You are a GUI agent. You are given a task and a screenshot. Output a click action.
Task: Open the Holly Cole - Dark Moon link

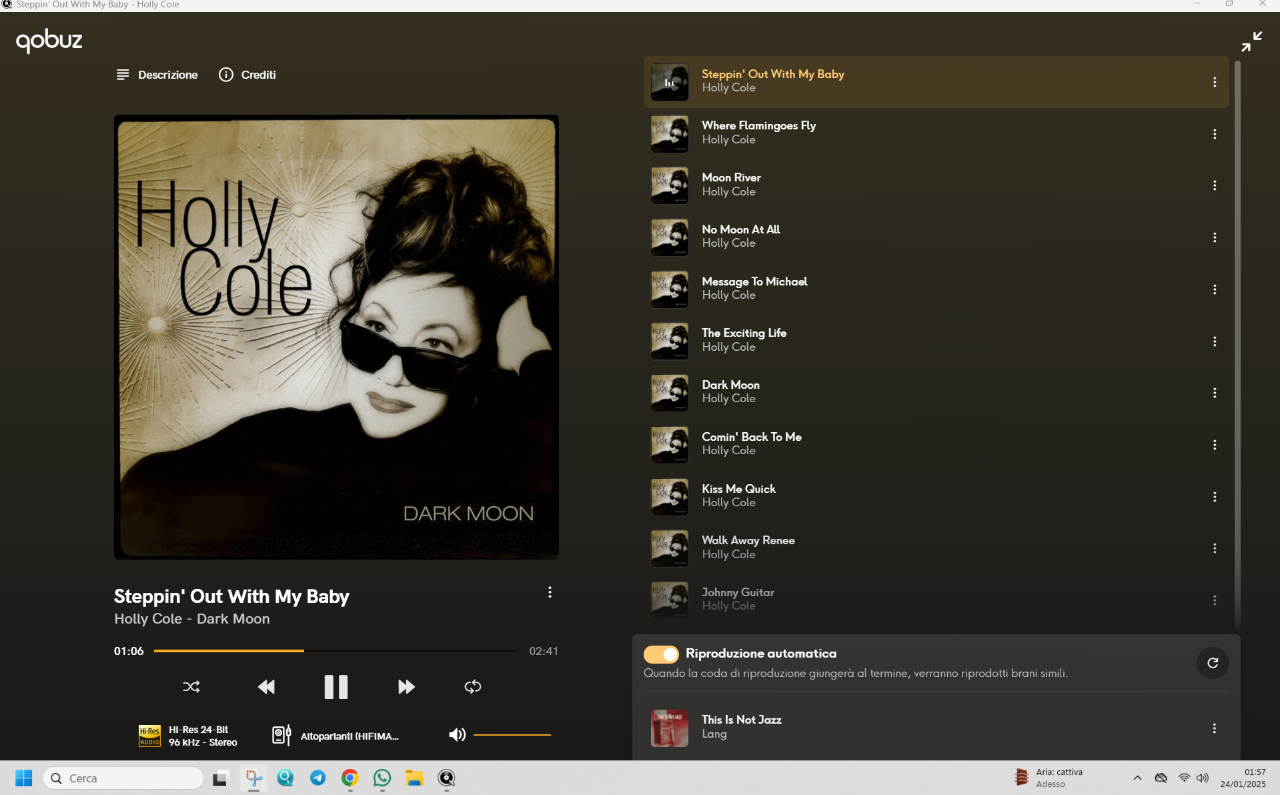point(192,619)
